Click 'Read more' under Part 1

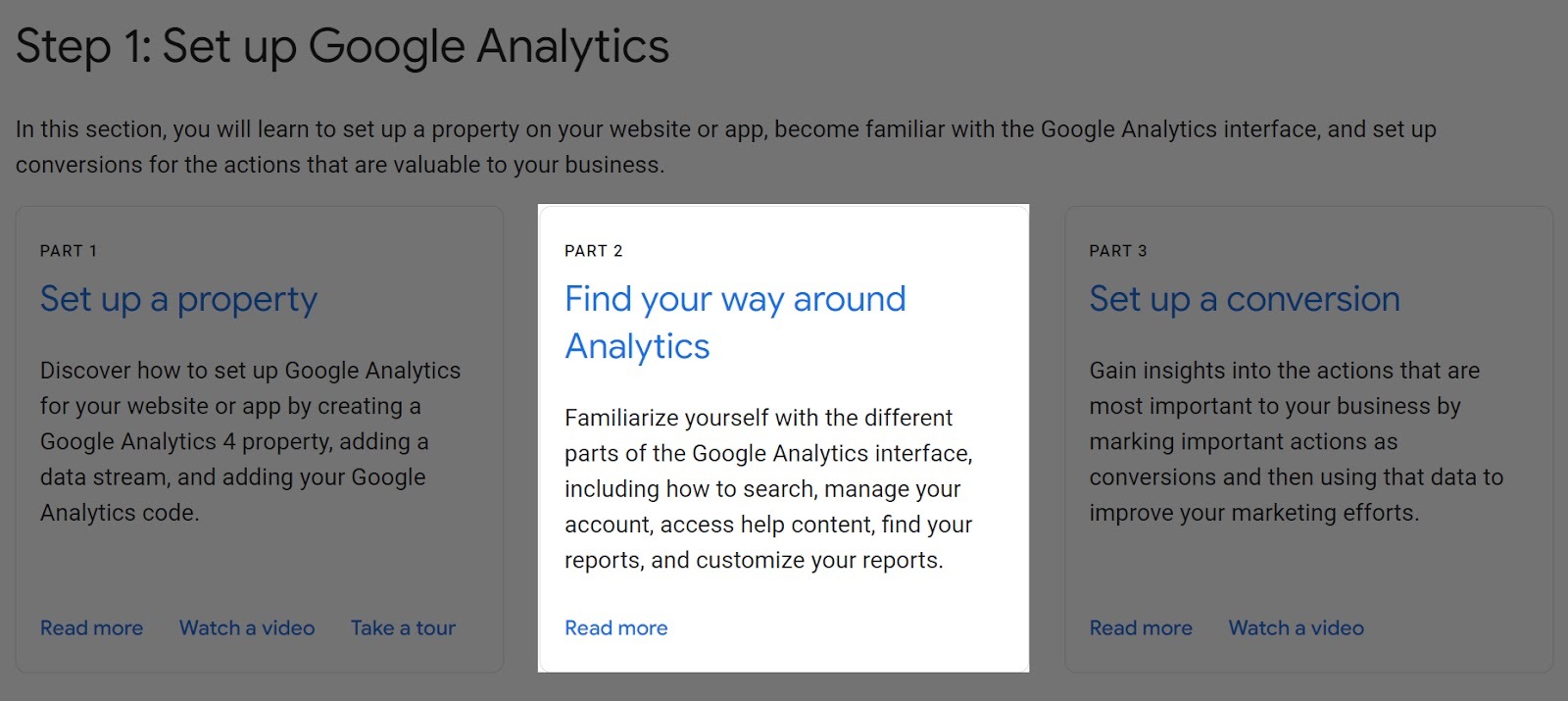(91, 627)
